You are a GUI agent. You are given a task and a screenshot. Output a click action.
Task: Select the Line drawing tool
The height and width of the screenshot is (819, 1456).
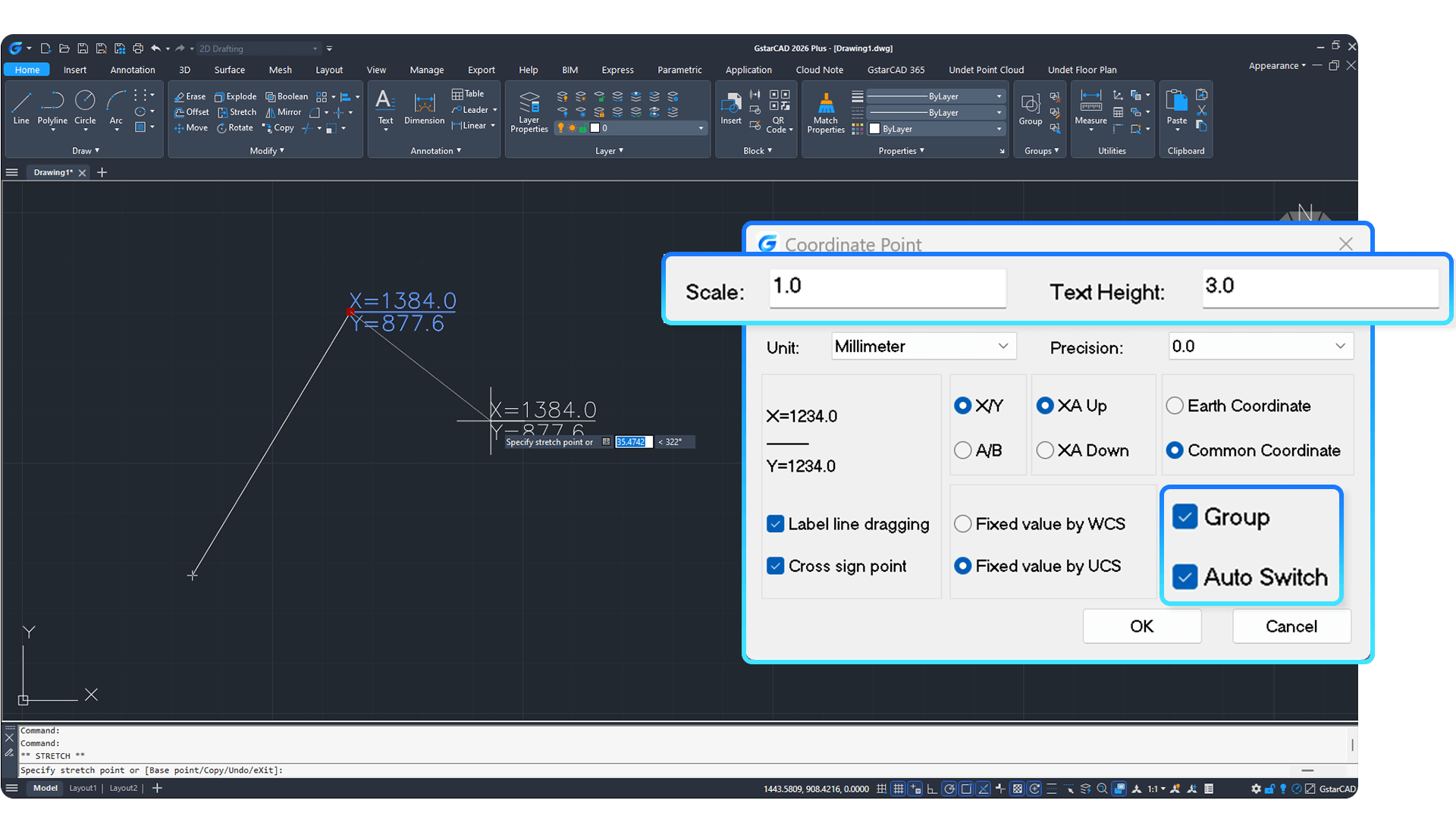pyautogui.click(x=21, y=108)
